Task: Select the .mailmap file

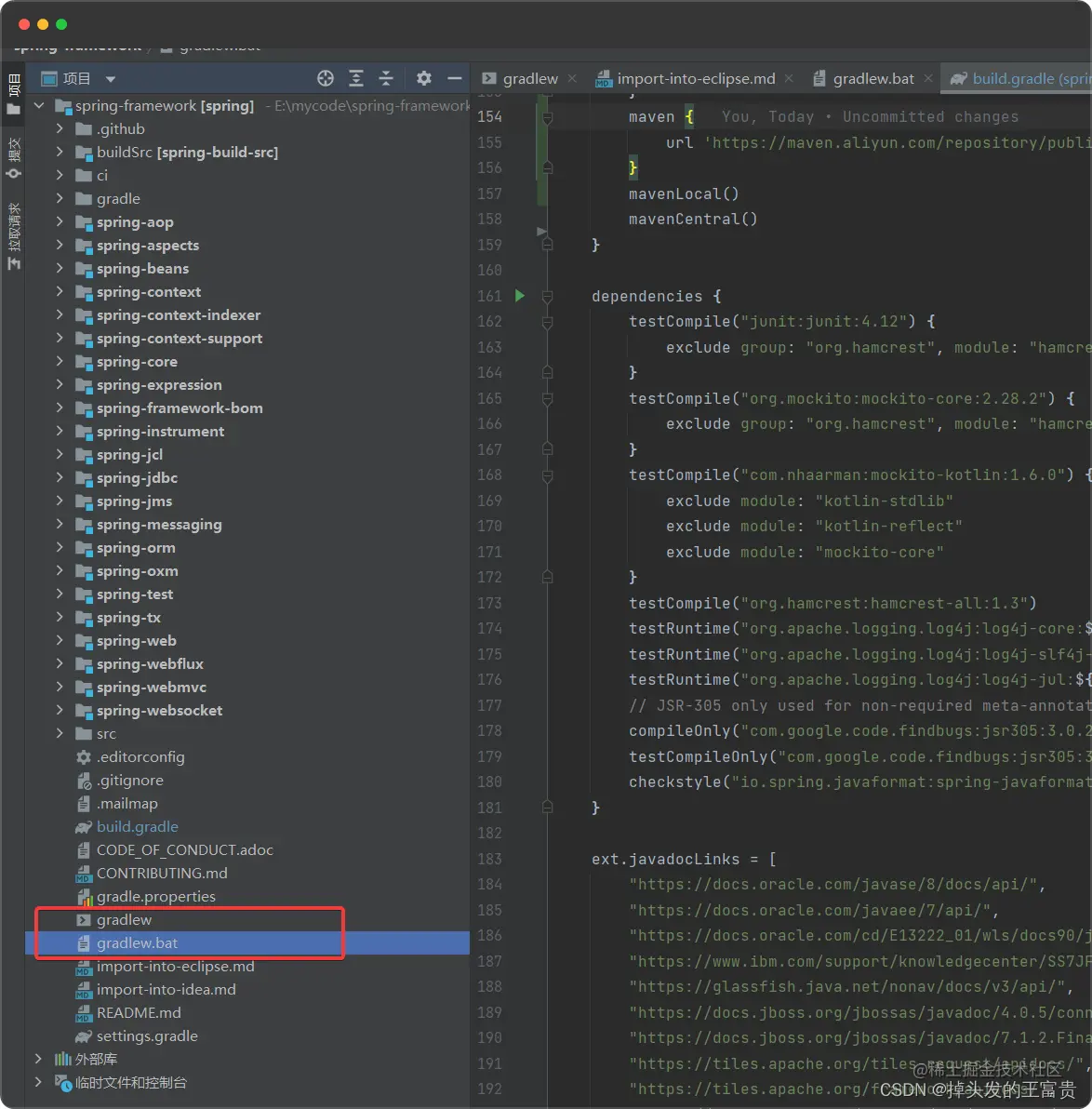Action: 127,804
